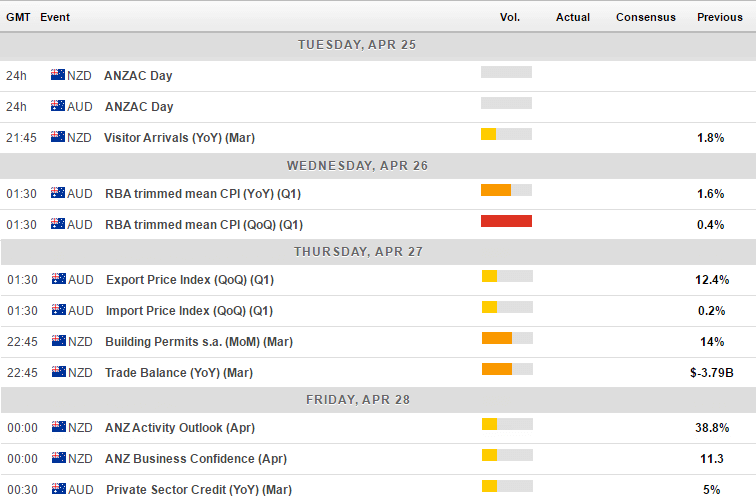
Task: Open the ANZ Activity Outlook (Apr) event
Action: (180, 428)
